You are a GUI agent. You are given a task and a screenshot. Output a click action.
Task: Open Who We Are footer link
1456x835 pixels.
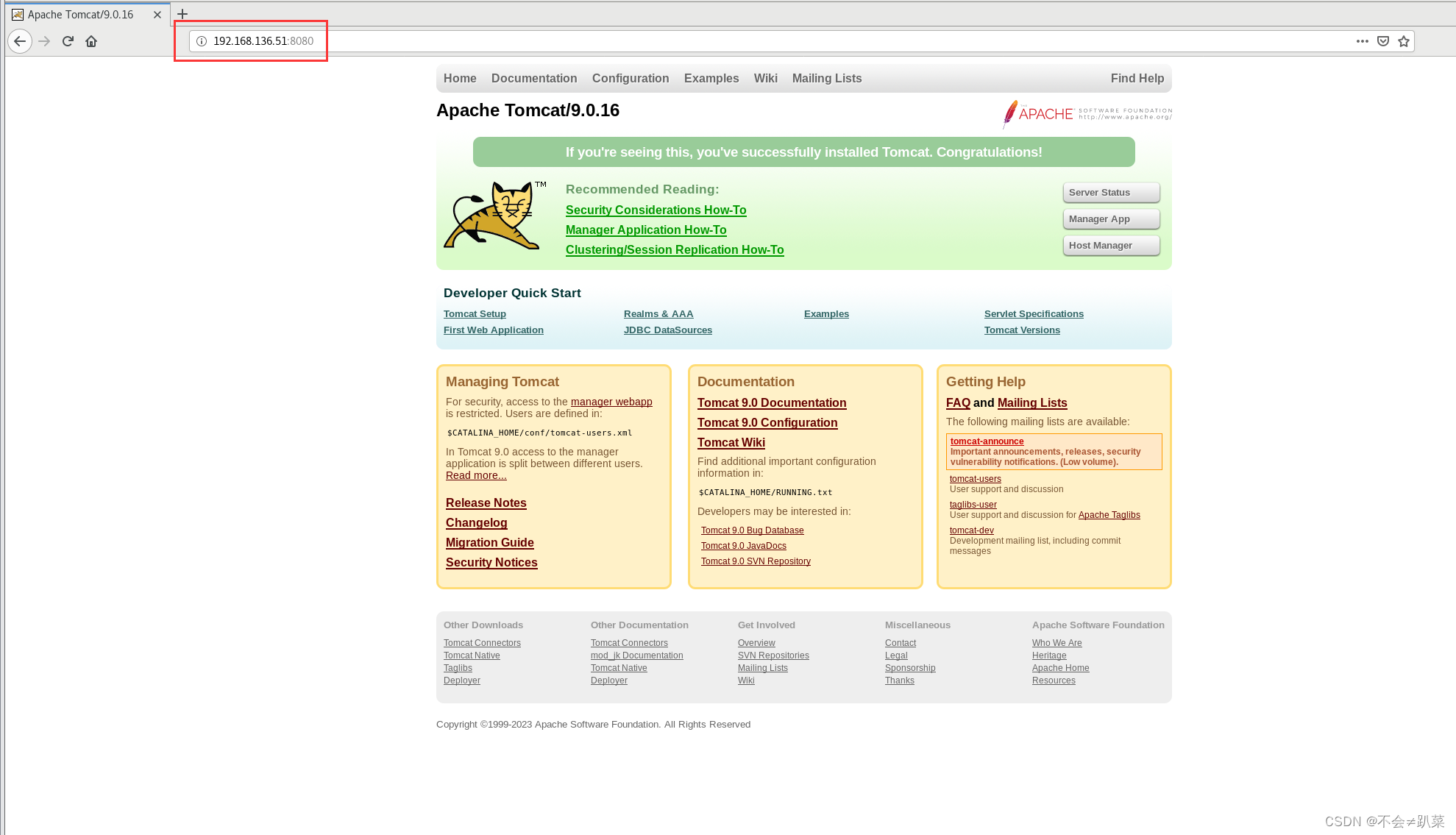1057,643
